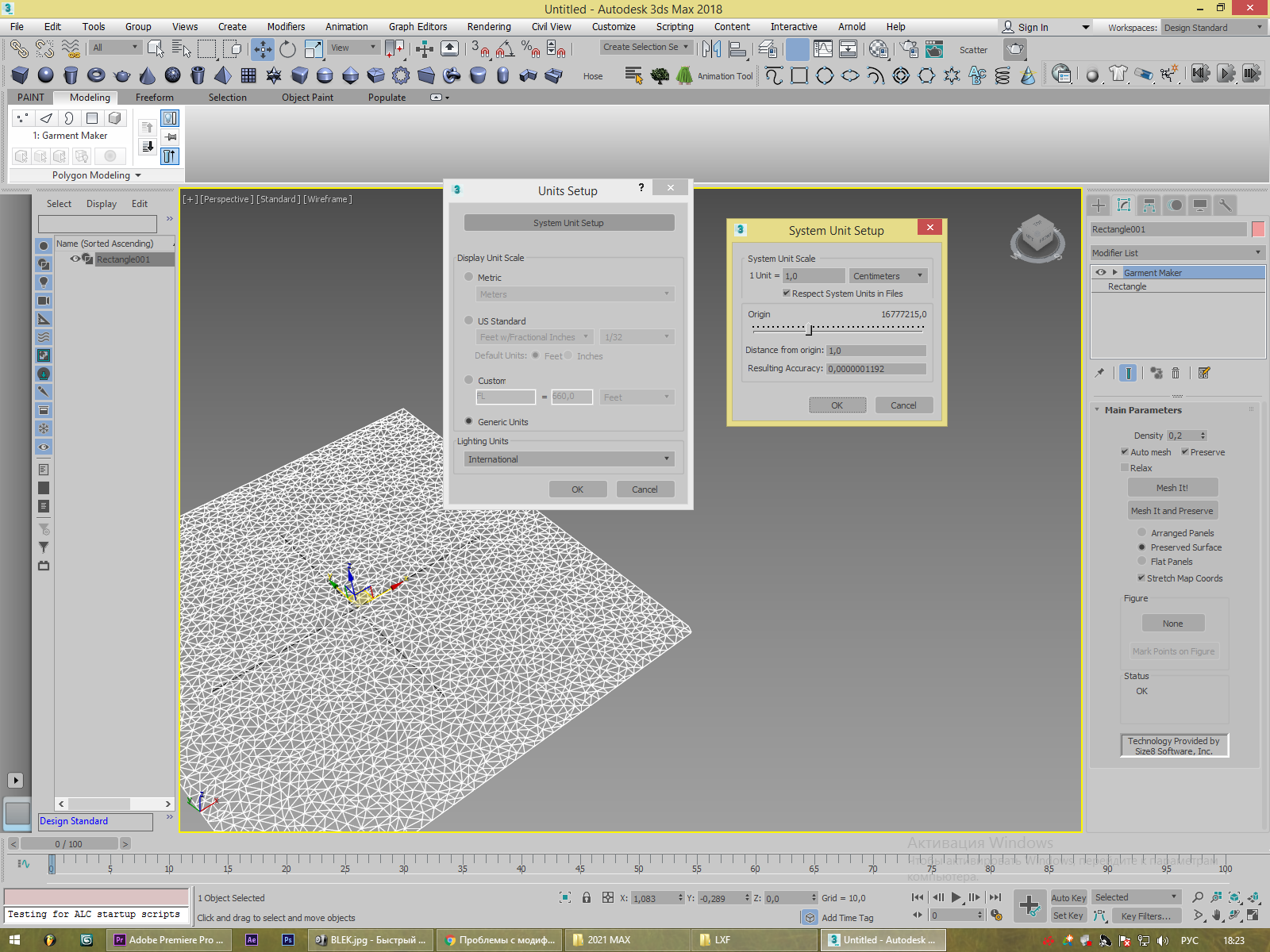This screenshot has width=1270, height=952.
Task: Click the Mirror tool icon
Action: (711, 49)
